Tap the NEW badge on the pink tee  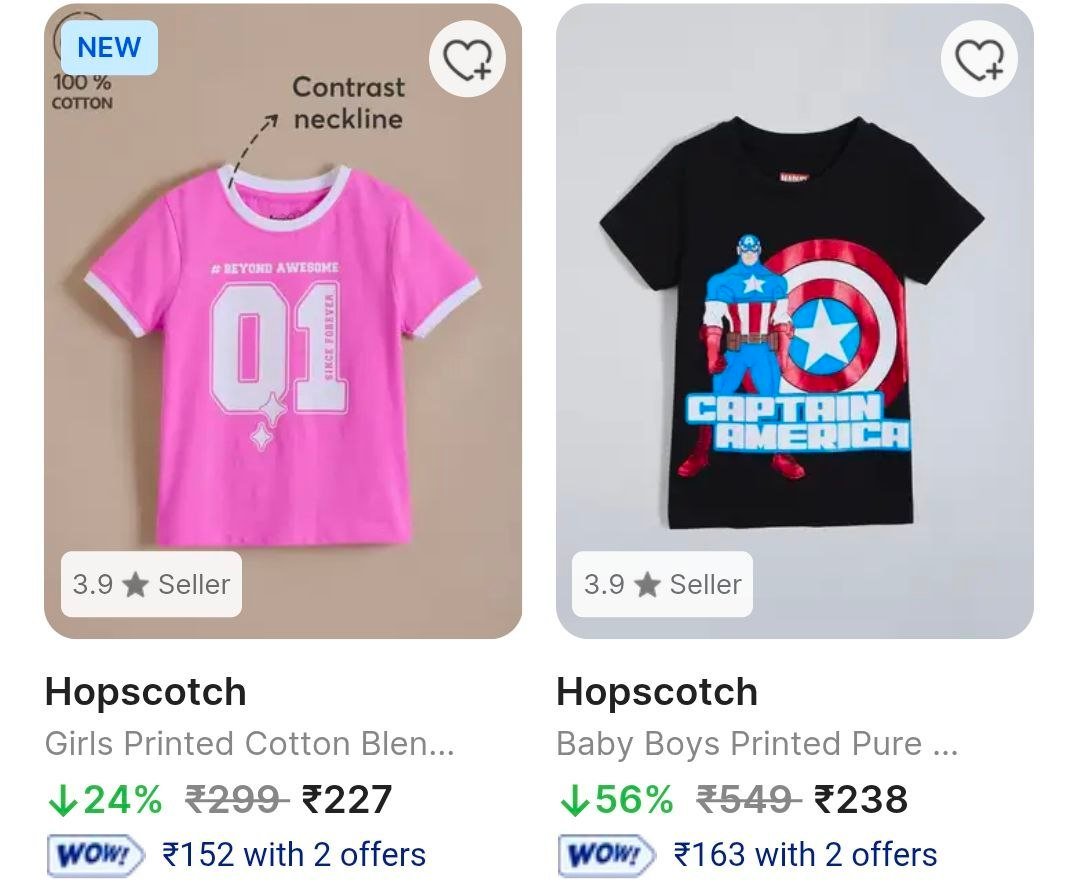coord(110,47)
